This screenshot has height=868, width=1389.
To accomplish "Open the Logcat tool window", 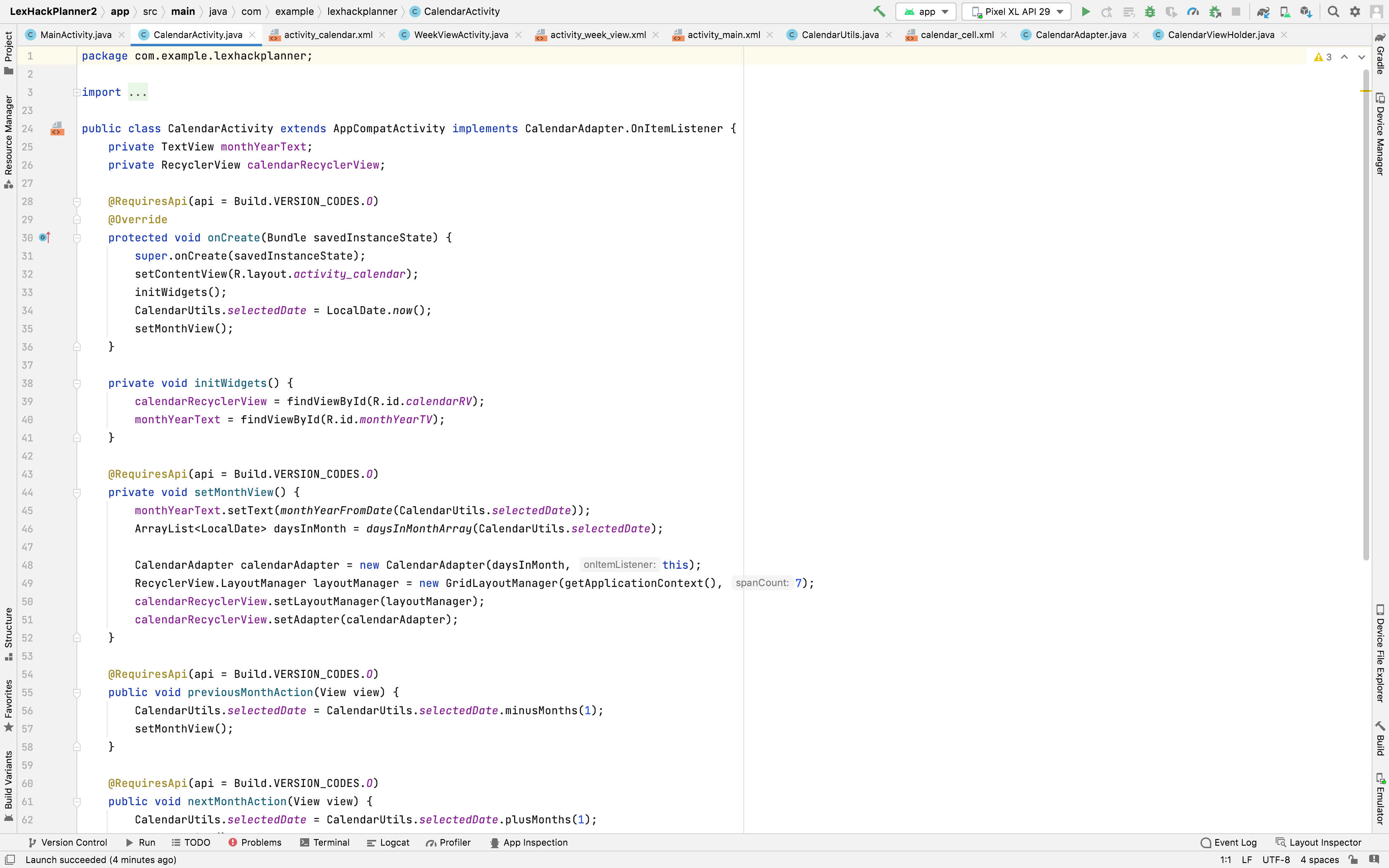I will pos(388,842).
